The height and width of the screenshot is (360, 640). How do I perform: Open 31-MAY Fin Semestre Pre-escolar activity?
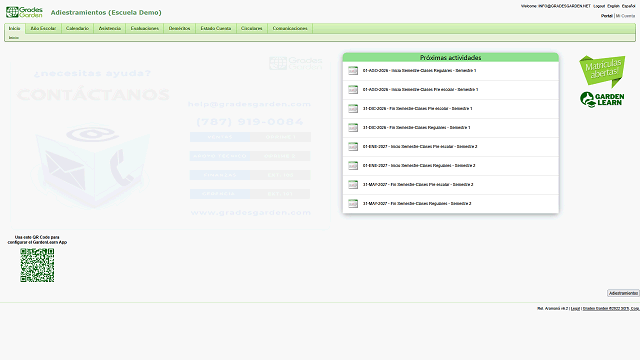[418, 184]
